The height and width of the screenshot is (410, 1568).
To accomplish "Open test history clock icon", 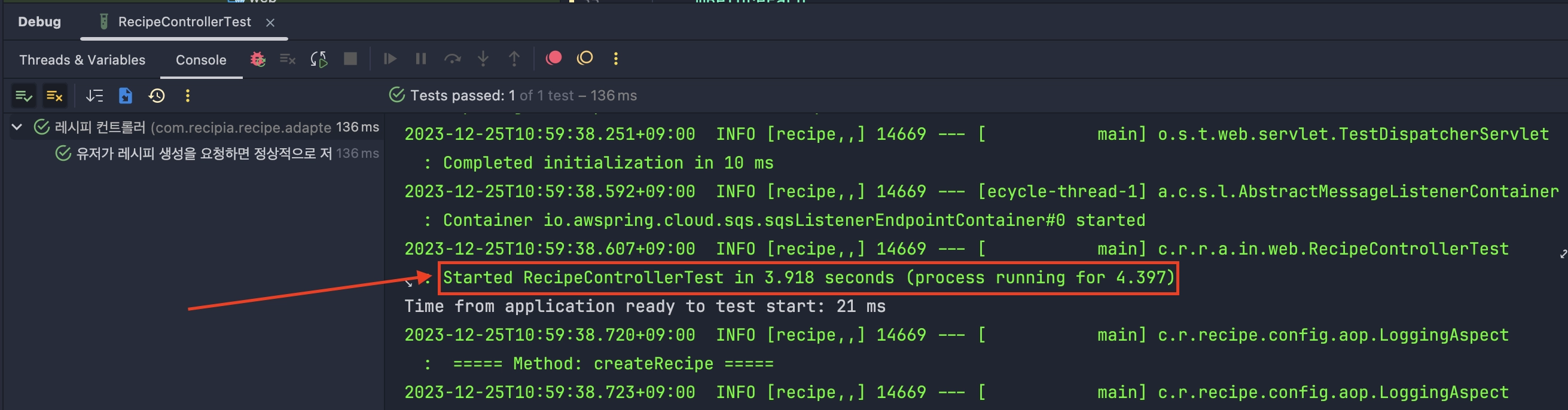I will [x=157, y=96].
